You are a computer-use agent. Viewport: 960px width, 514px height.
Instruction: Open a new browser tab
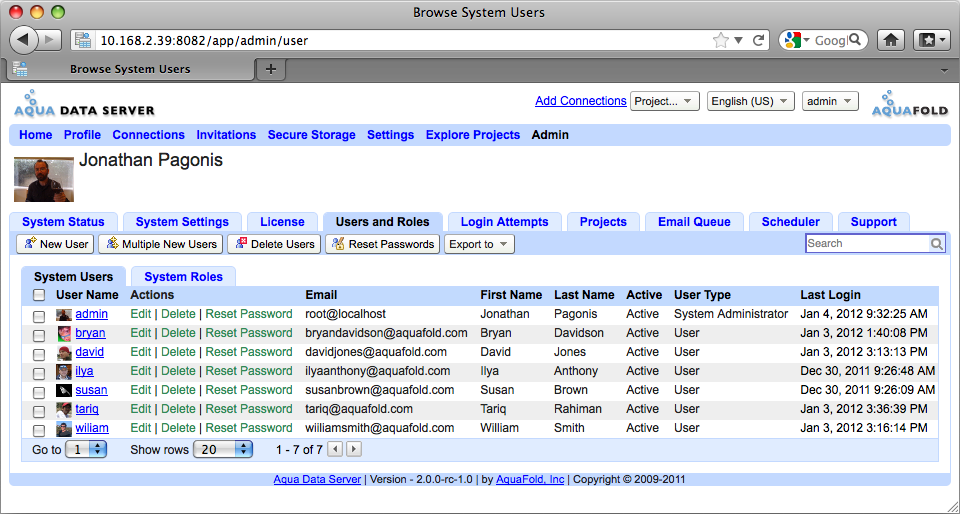click(270, 69)
